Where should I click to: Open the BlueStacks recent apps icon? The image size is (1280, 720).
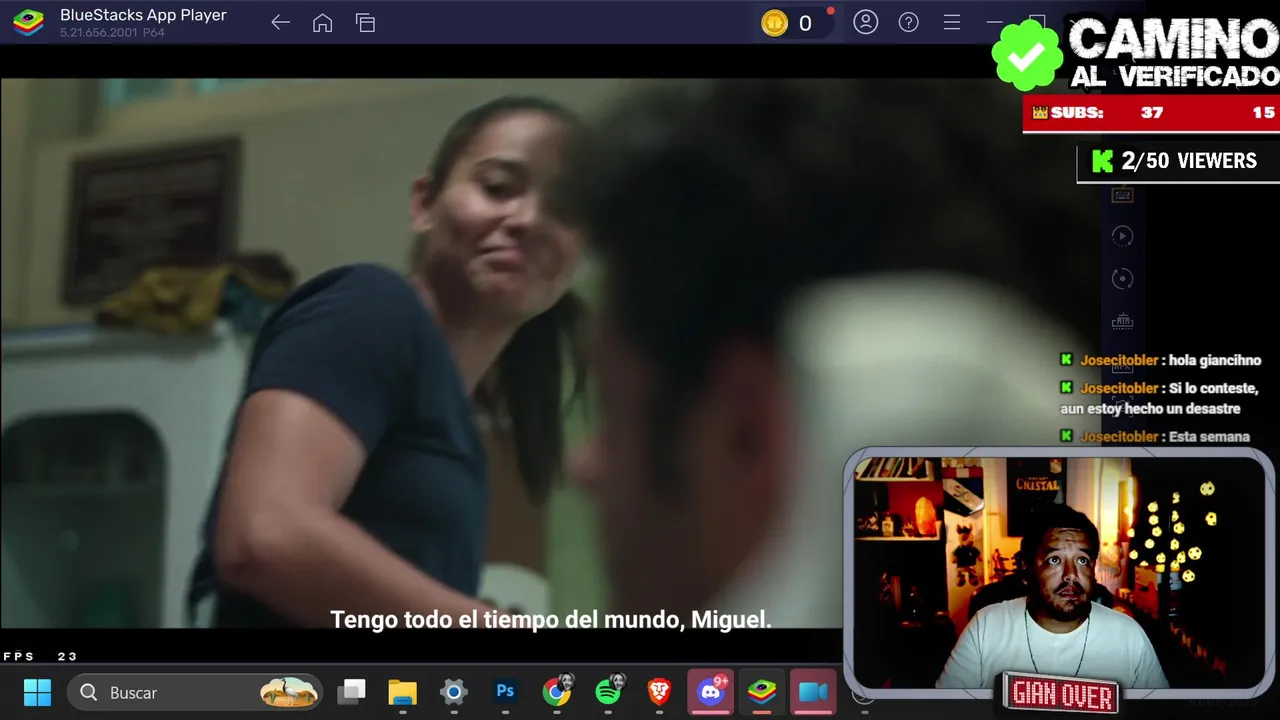point(365,22)
